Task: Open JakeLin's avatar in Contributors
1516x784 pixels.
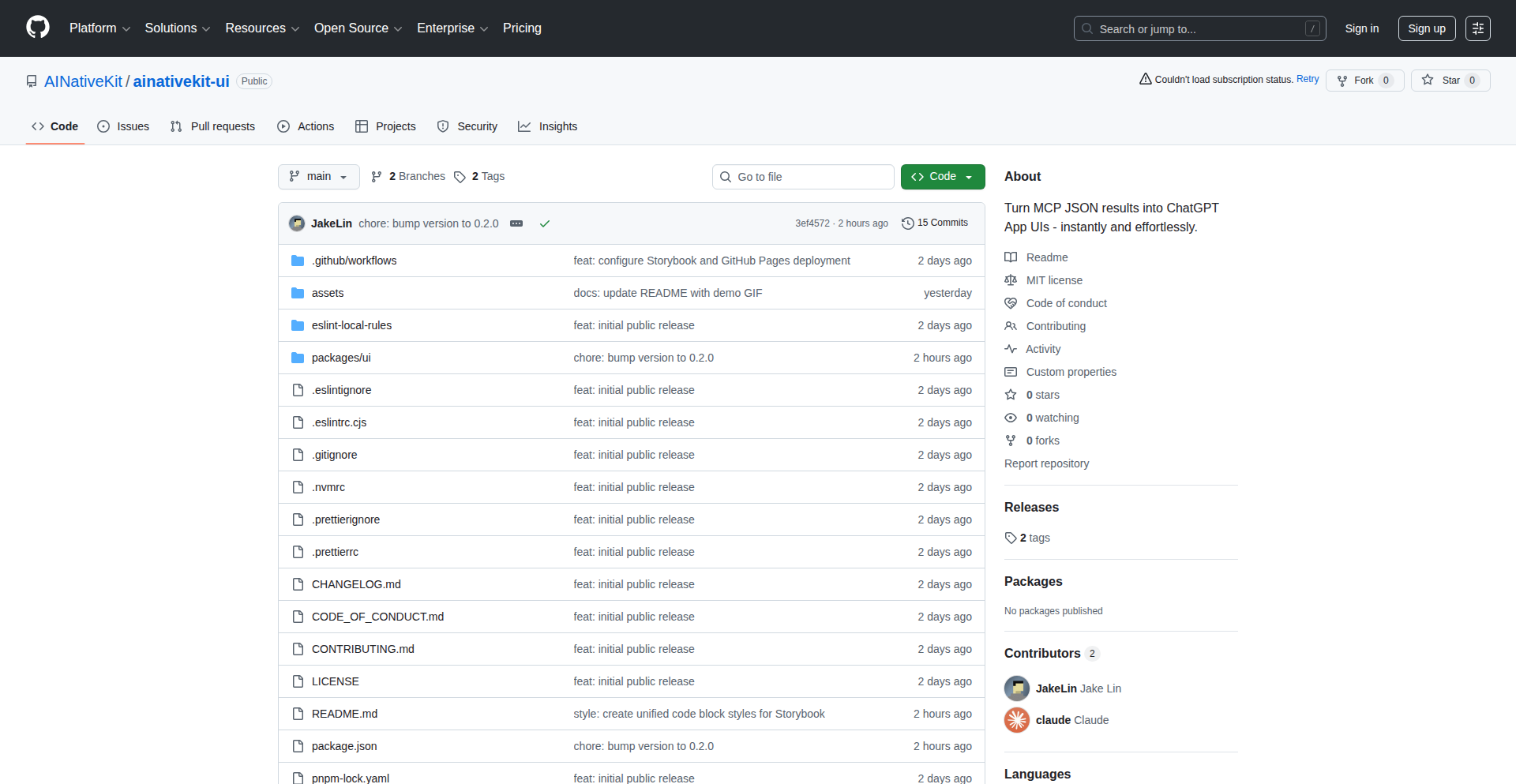Action: click(x=1016, y=688)
